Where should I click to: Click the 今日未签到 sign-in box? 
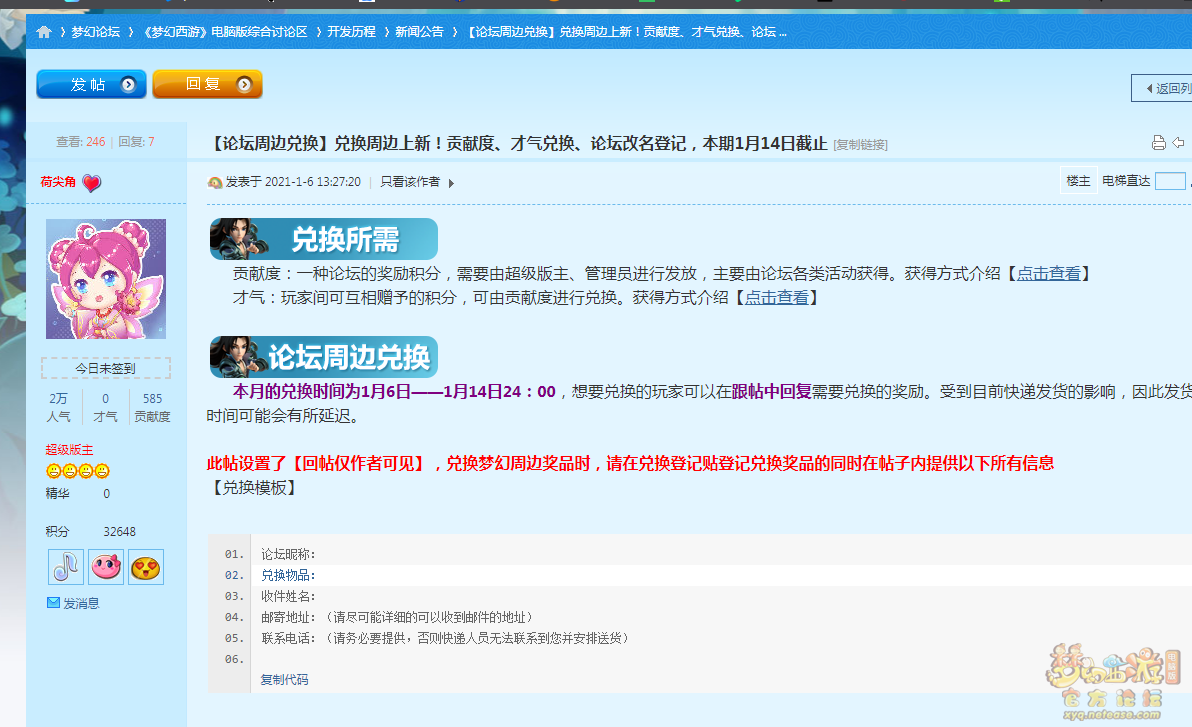pos(106,368)
